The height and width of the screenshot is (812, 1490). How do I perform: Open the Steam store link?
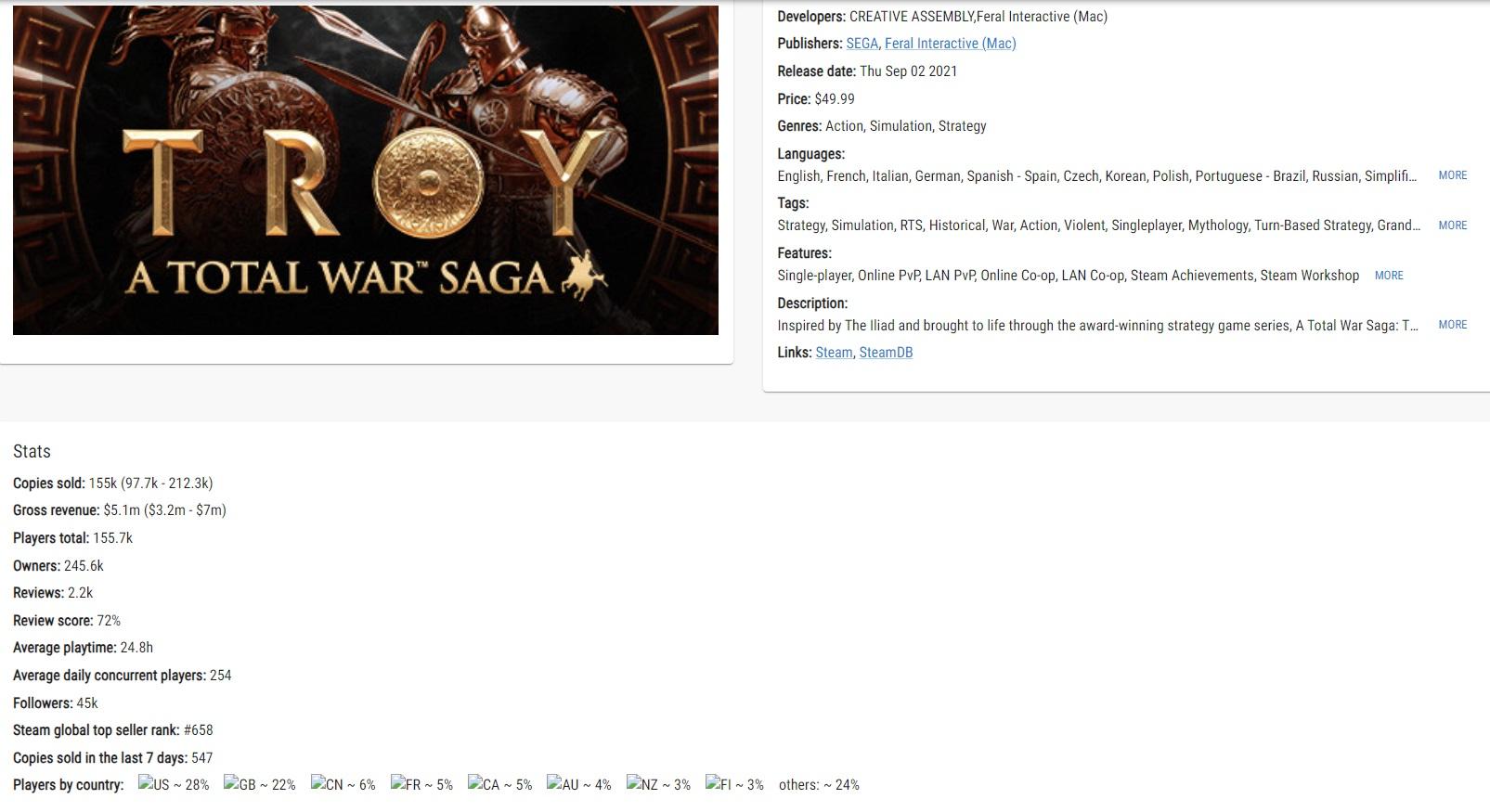[x=834, y=353]
